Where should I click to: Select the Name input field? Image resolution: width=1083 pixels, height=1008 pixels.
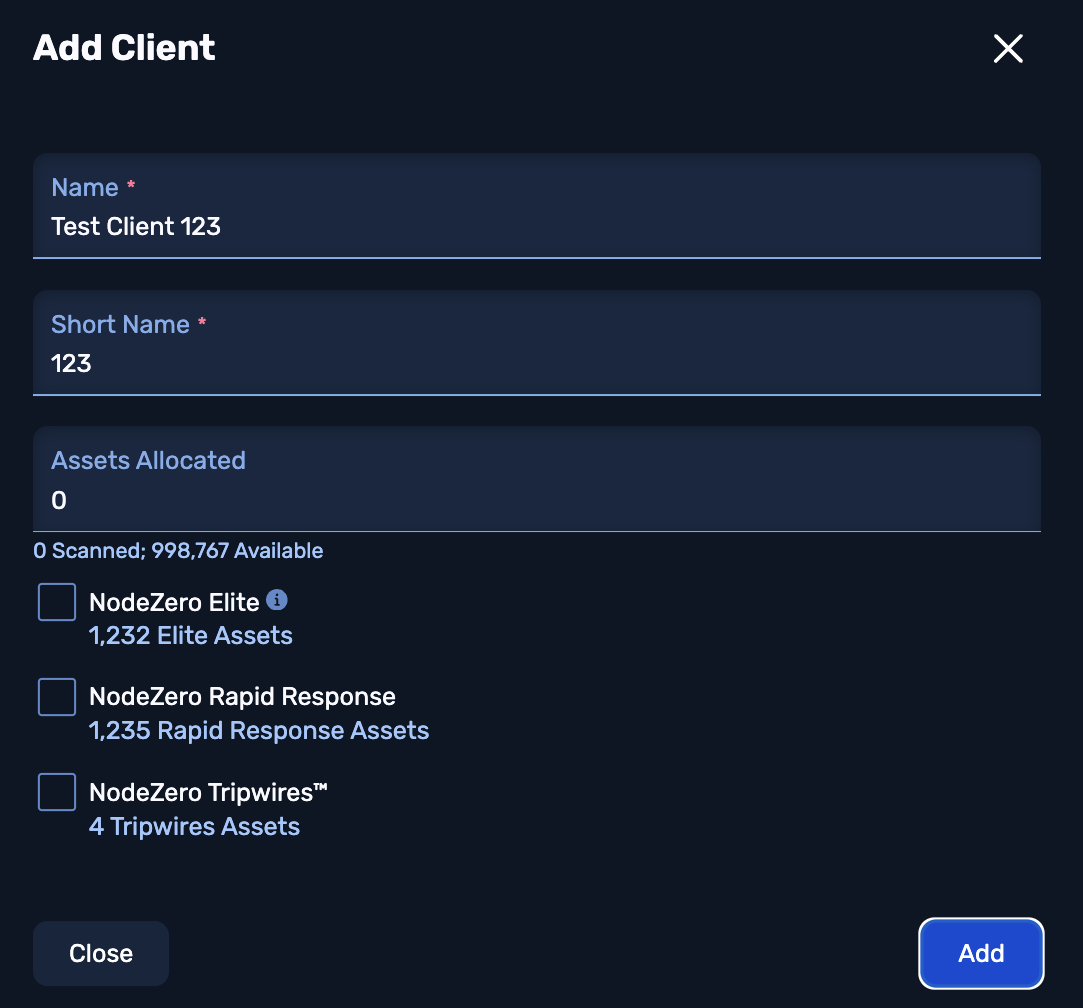(537, 226)
